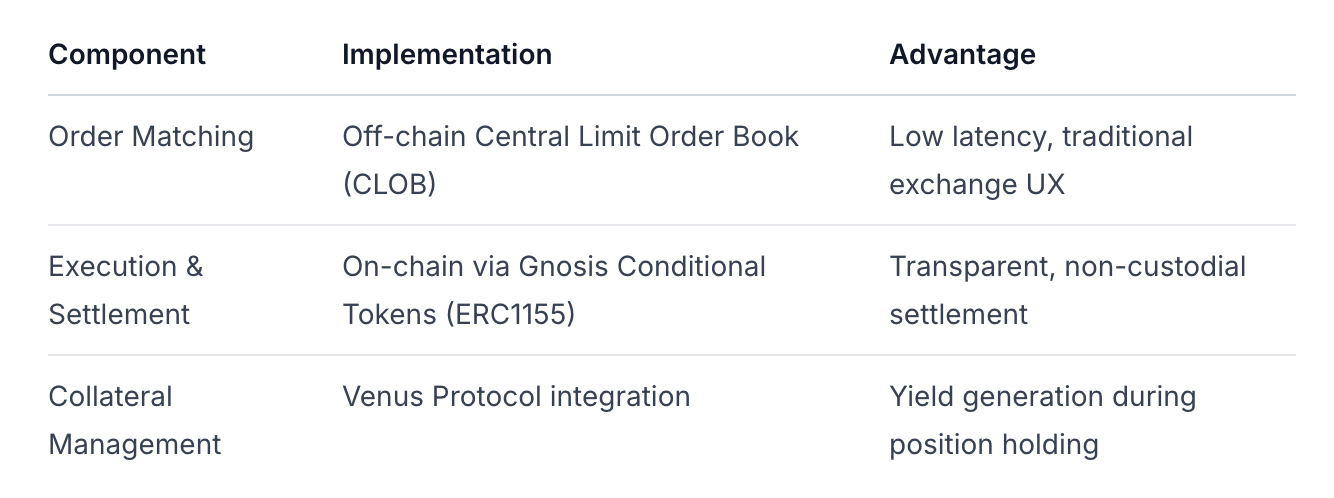Click the exchange UX text line
The height and width of the screenshot is (498, 1334).
coord(977,184)
